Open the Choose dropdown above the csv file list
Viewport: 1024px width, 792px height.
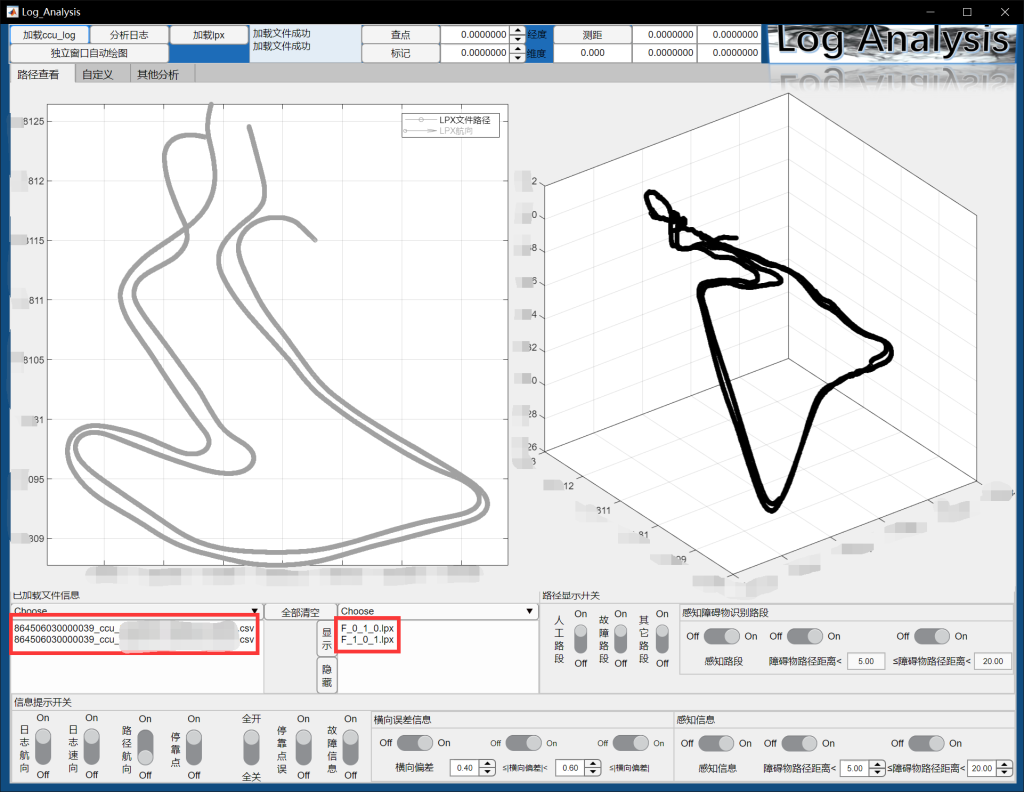coord(135,611)
